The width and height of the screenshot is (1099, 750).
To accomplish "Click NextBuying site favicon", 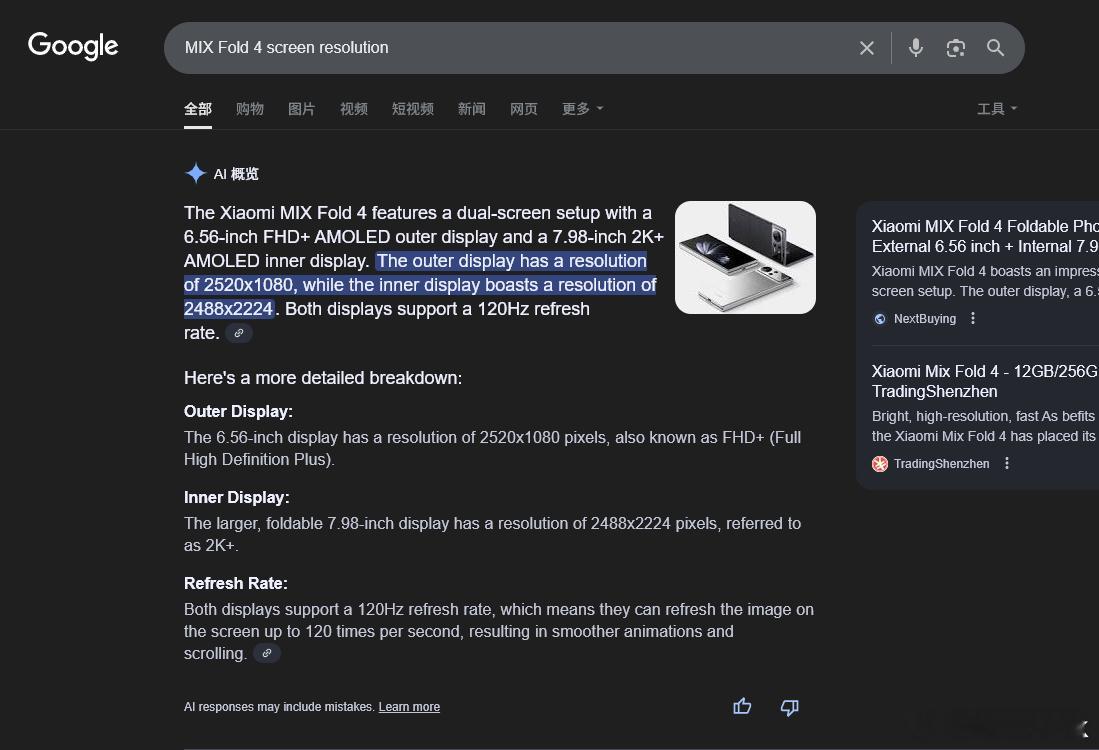I will pyautogui.click(x=880, y=319).
